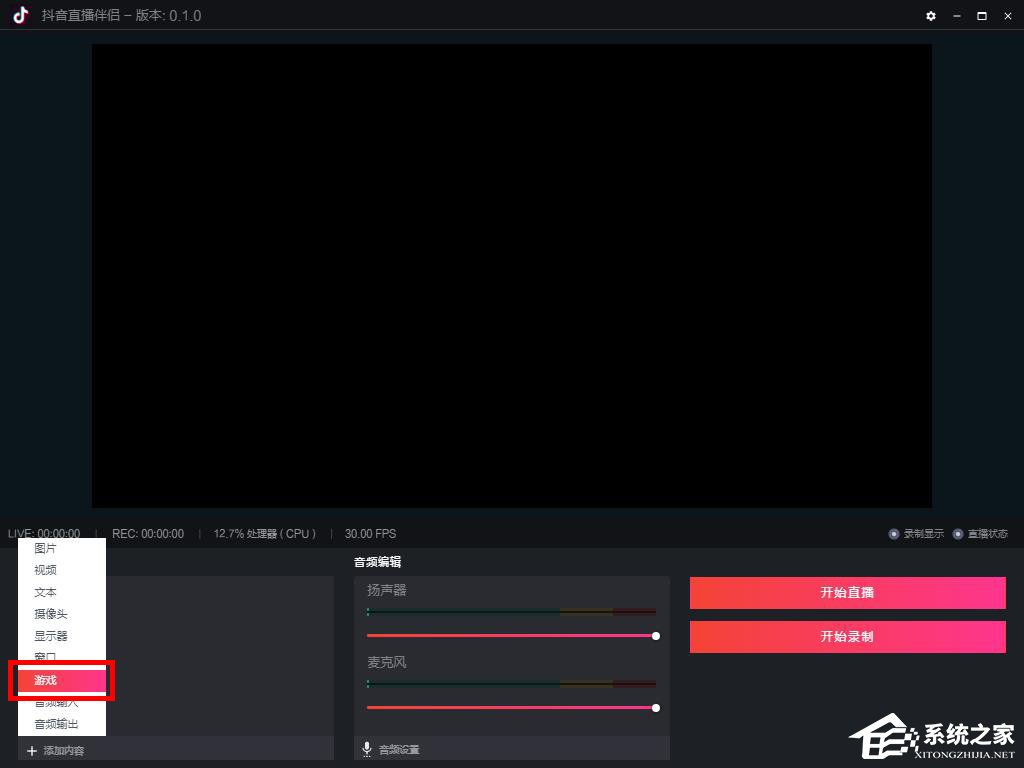Click the 开始录制 button
The image size is (1024, 768).
pos(848,636)
